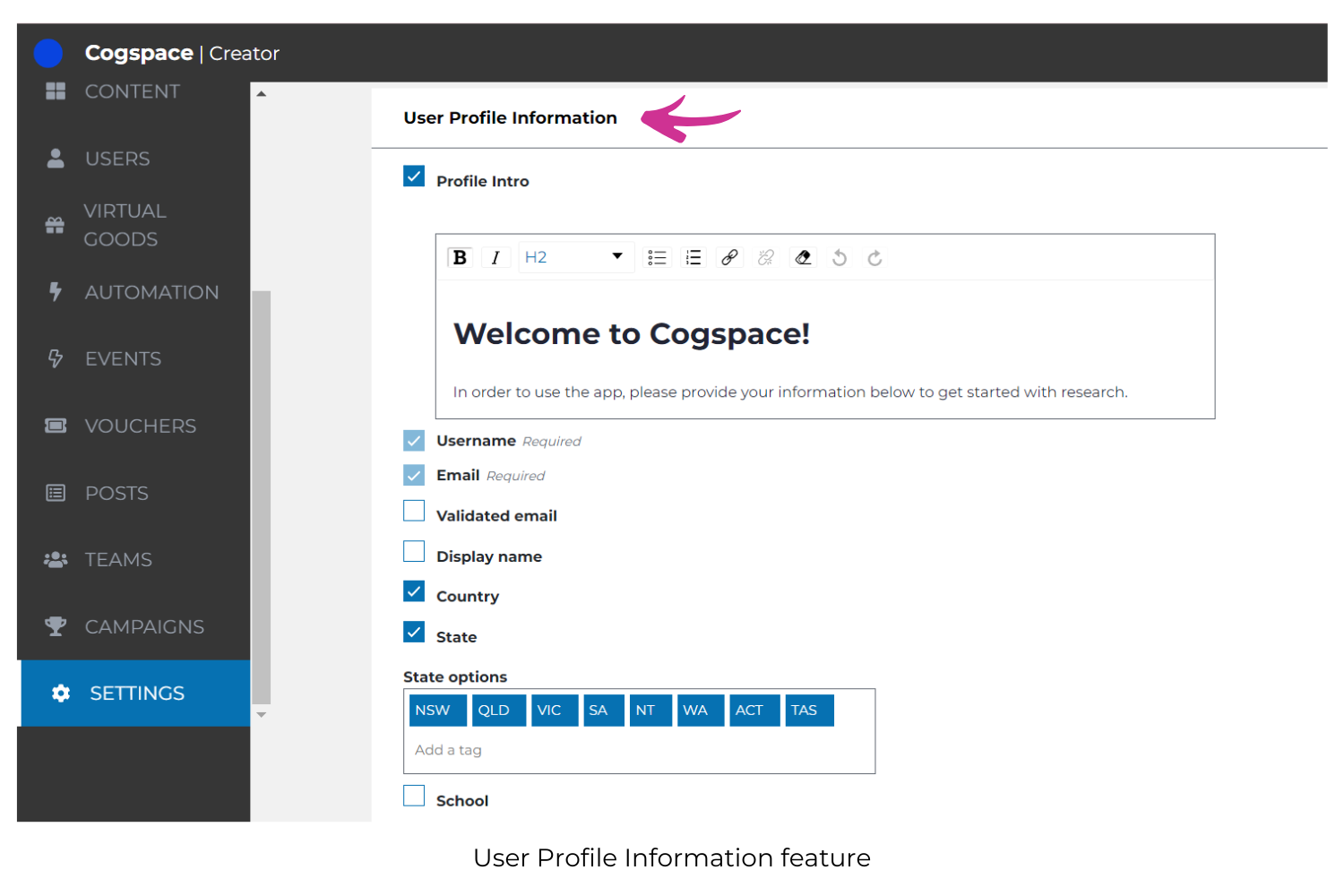Open the H2 heading style dropdown
1344x896 pixels.
[x=576, y=257]
